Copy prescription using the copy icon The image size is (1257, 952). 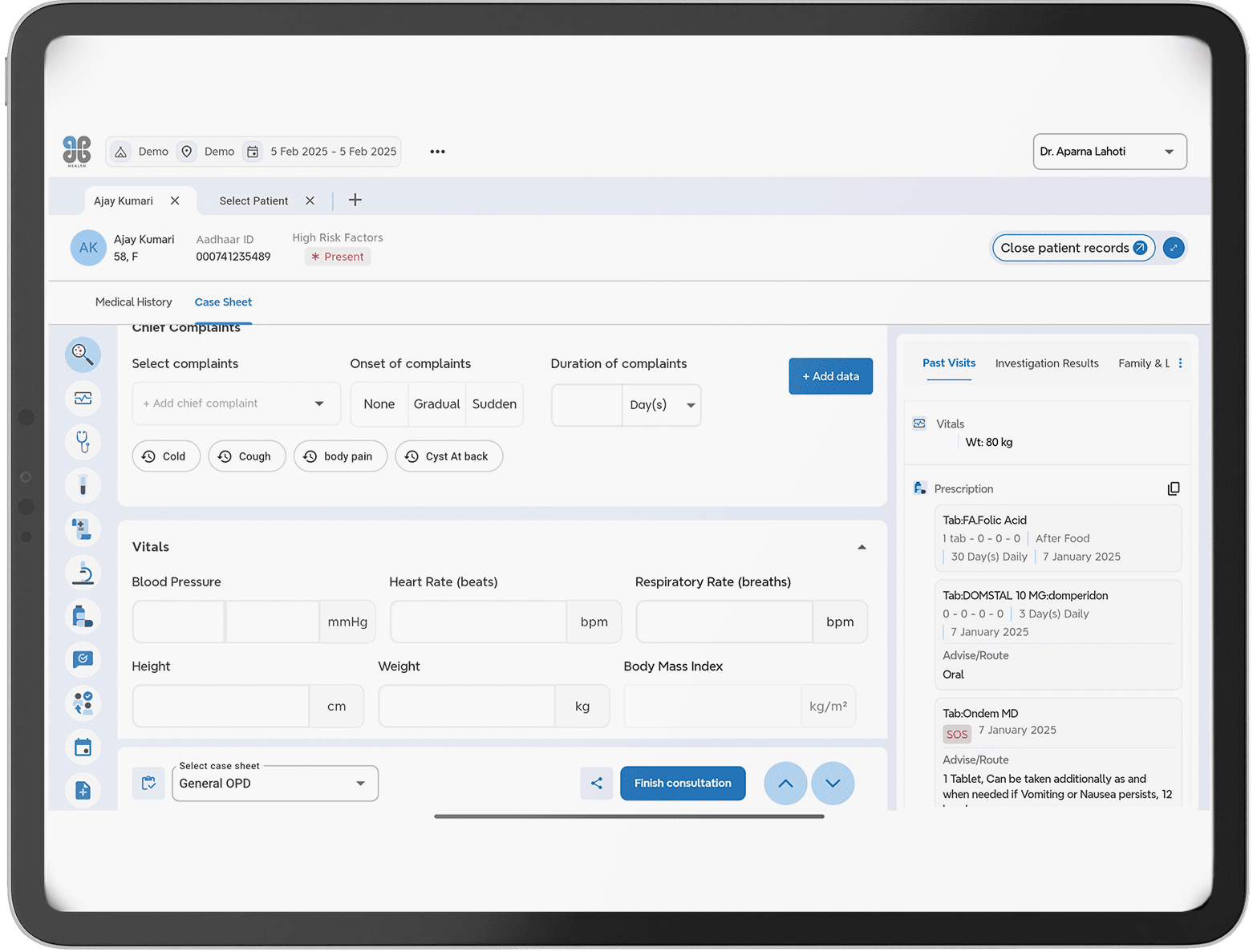click(x=1173, y=489)
